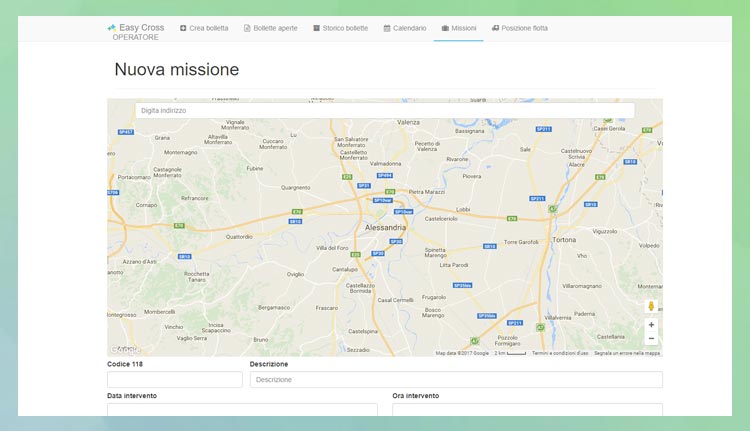The image size is (750, 431).
Task: Open Termini e condizioni d'uso link
Action: pos(560,353)
